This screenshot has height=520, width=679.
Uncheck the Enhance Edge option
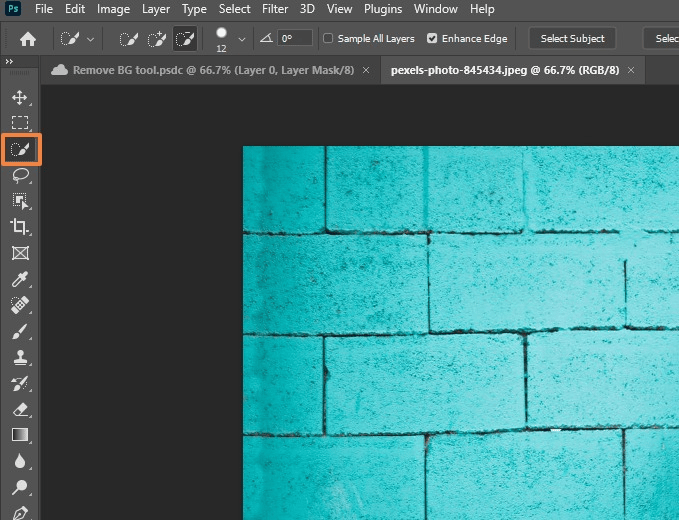432,39
